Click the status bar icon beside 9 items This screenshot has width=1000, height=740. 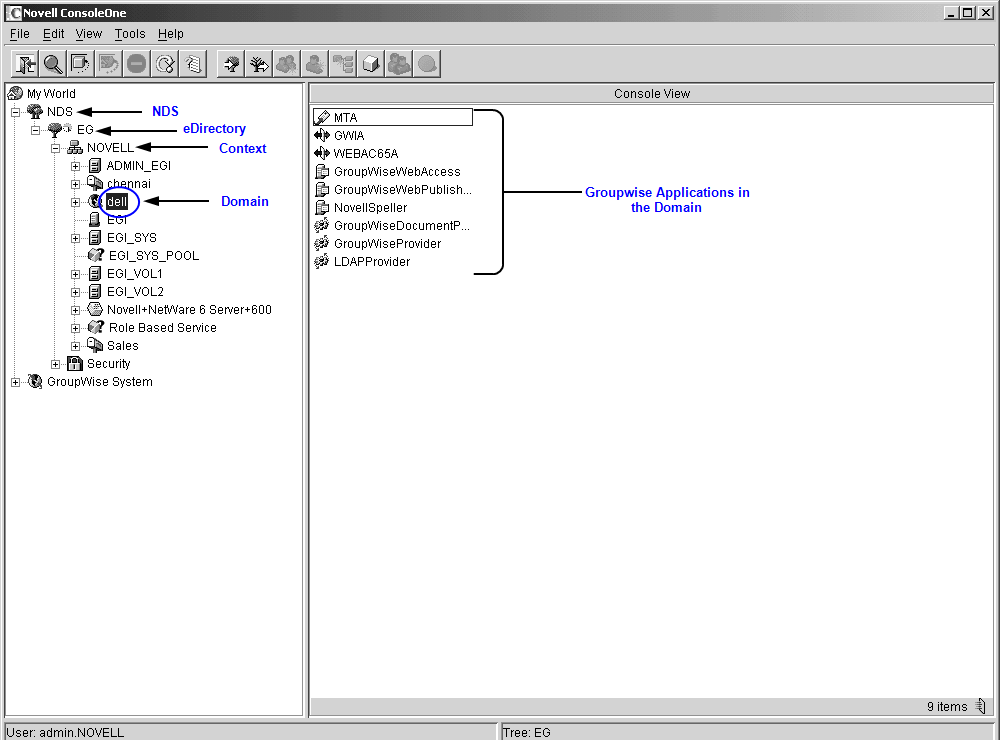click(981, 706)
